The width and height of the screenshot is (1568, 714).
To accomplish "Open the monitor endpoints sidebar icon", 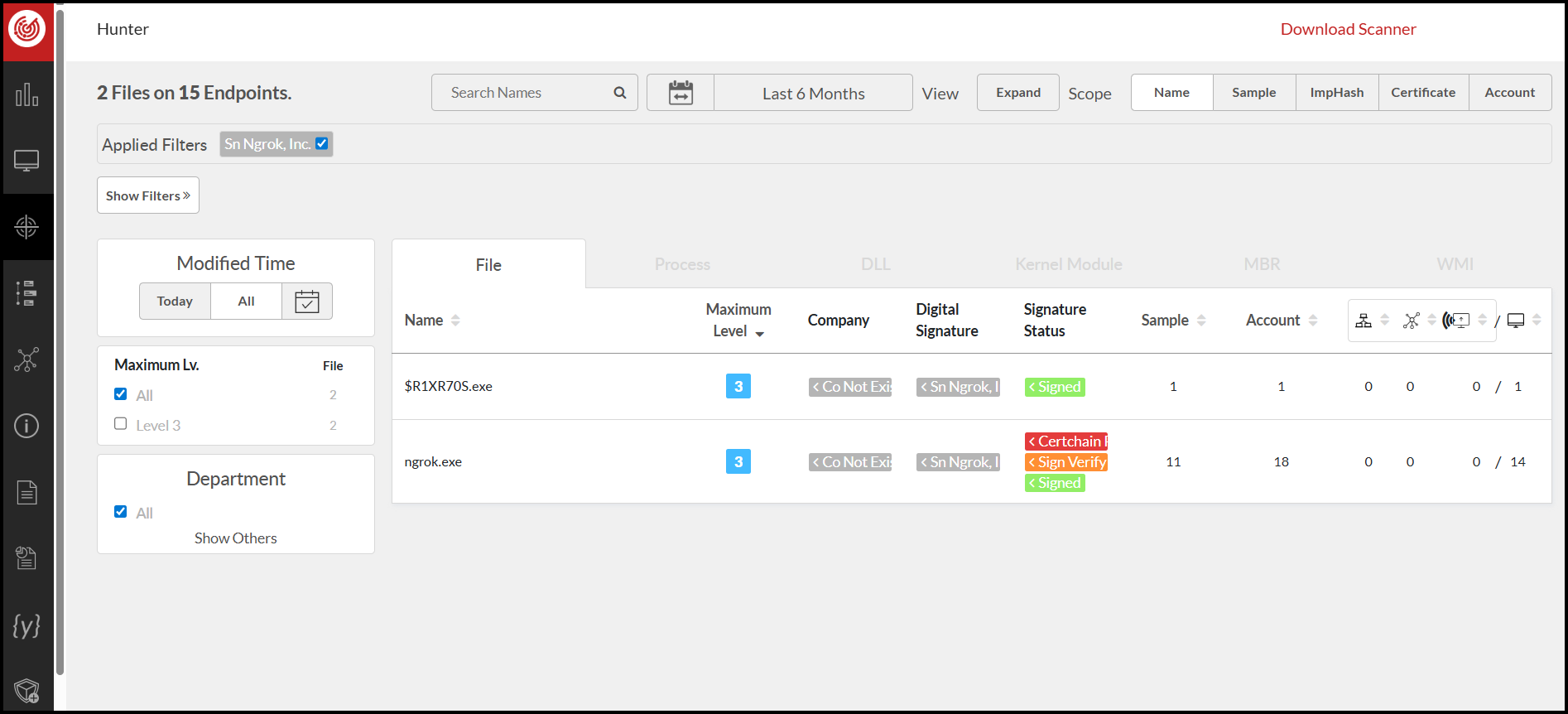I will pos(26,161).
